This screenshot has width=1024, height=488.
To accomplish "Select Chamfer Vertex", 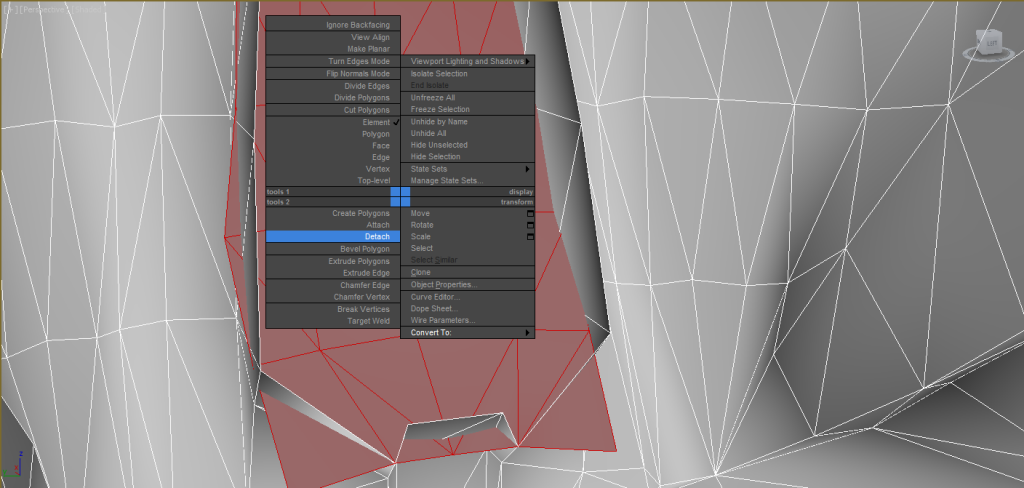I will point(333,297).
